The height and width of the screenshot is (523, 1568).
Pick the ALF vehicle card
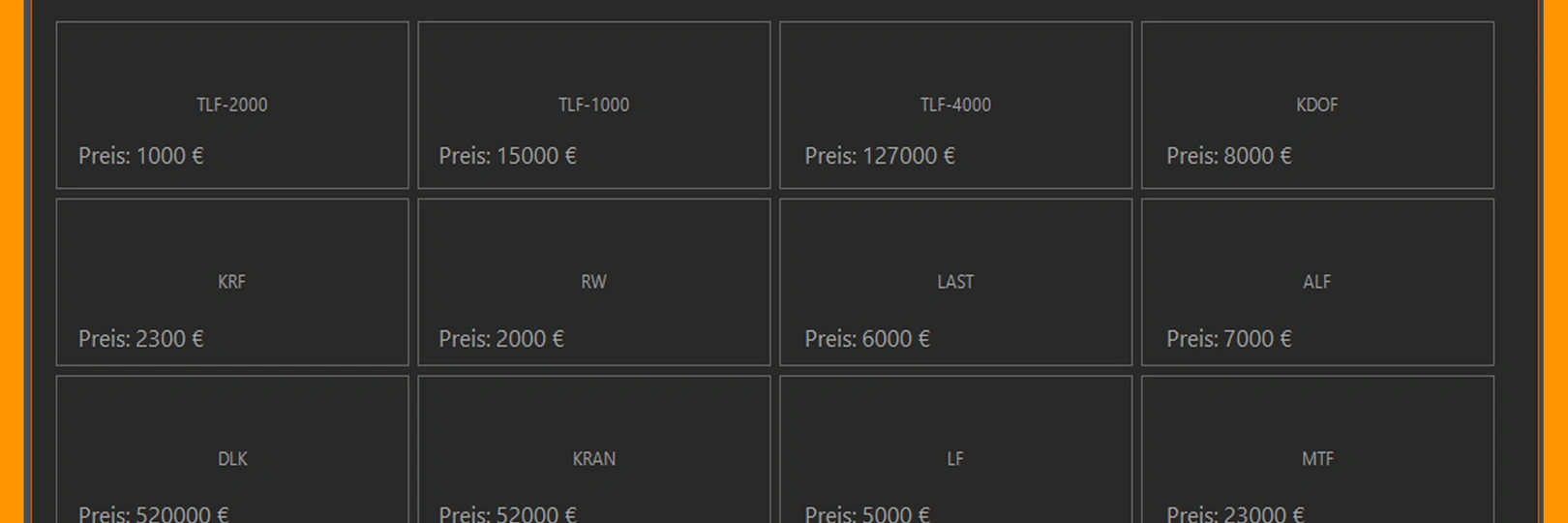pyautogui.click(x=1317, y=282)
